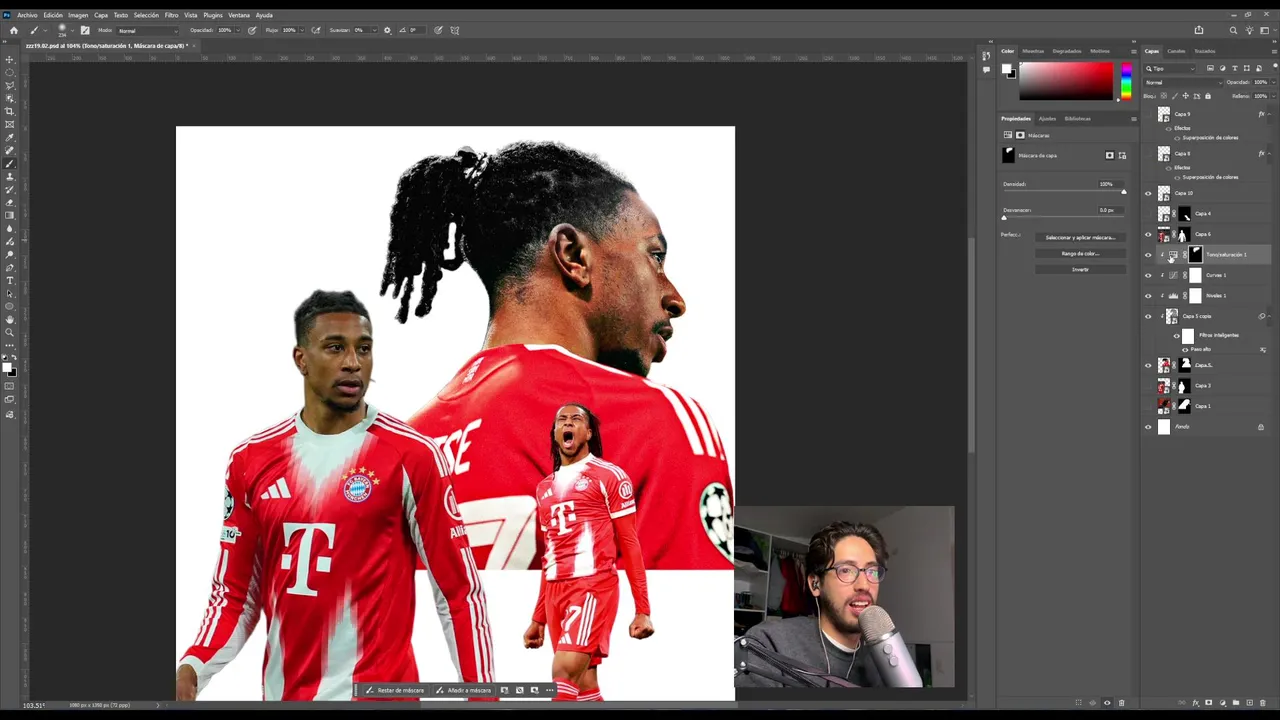Click Restar de máscara in contextual bar
The image size is (1280, 720).
[x=394, y=690]
